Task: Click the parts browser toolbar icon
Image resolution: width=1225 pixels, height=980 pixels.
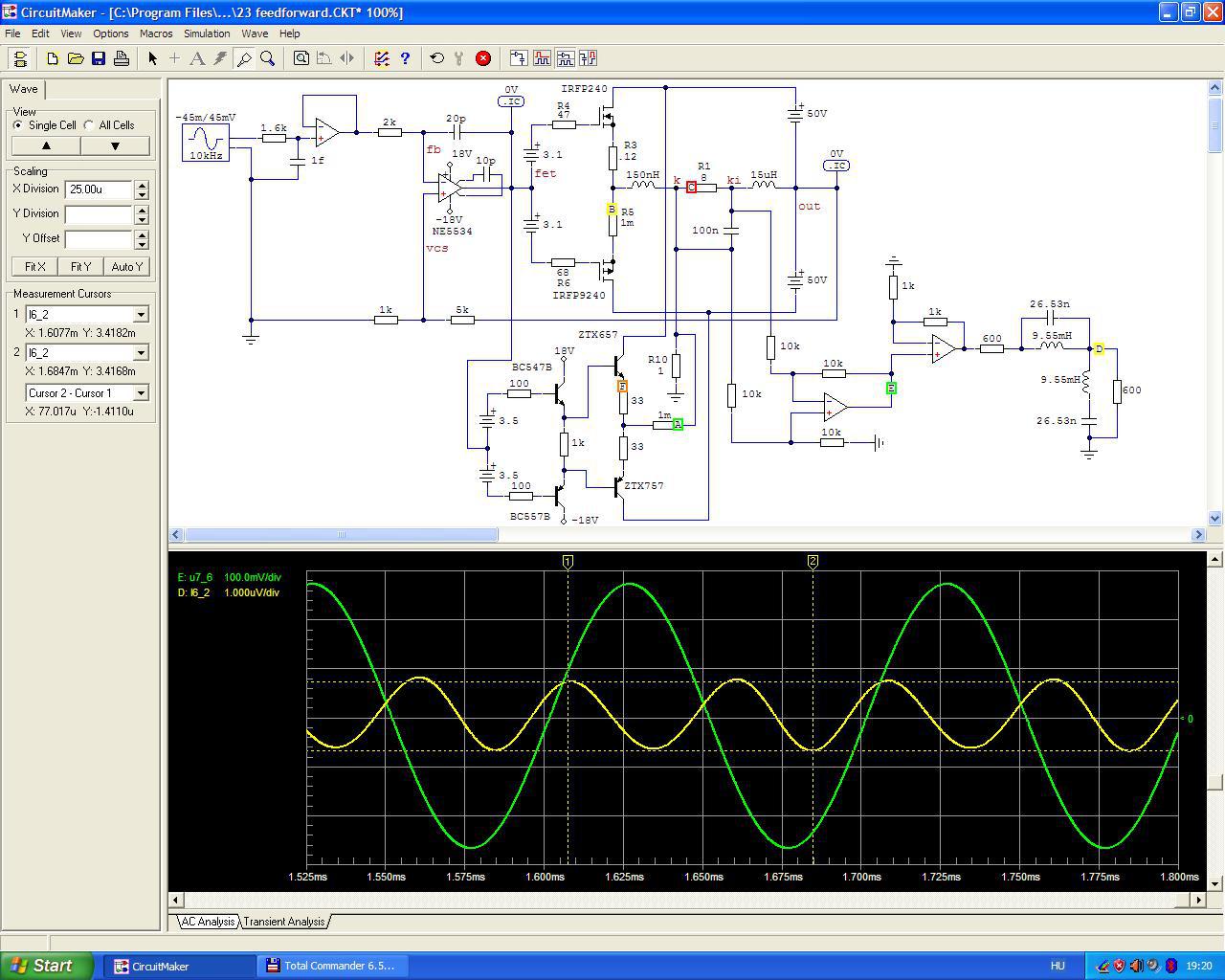Action: point(565,58)
